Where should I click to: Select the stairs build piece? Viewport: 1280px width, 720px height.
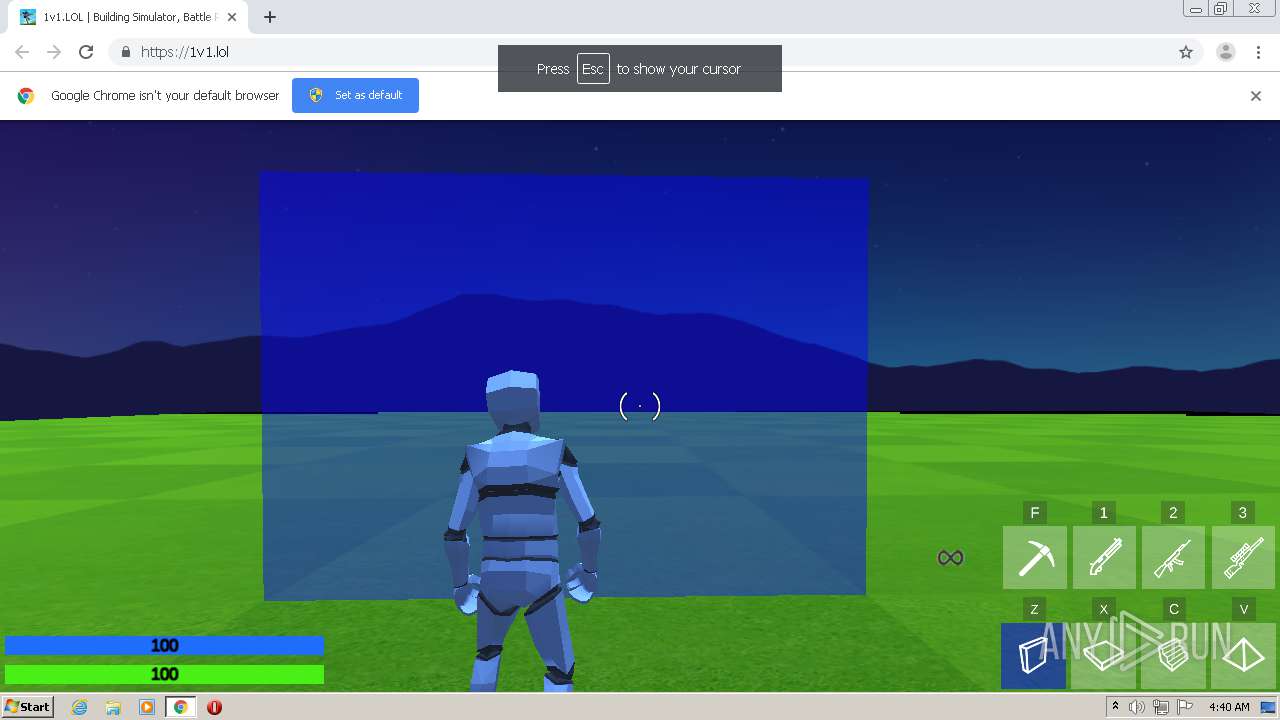[1173, 656]
